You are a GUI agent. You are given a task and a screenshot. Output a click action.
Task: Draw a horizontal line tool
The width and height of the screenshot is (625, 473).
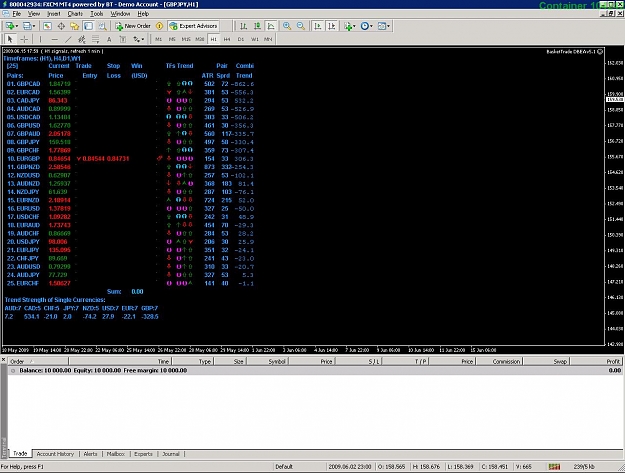click(x=55, y=39)
